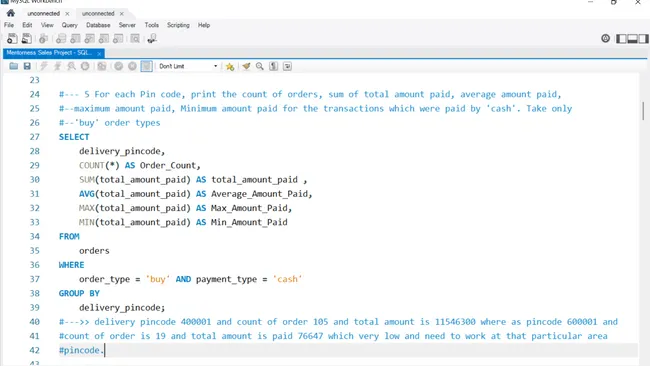Image resolution: width=650 pixels, height=366 pixels.
Task: Click the beautify query broom icon
Action: point(246,66)
